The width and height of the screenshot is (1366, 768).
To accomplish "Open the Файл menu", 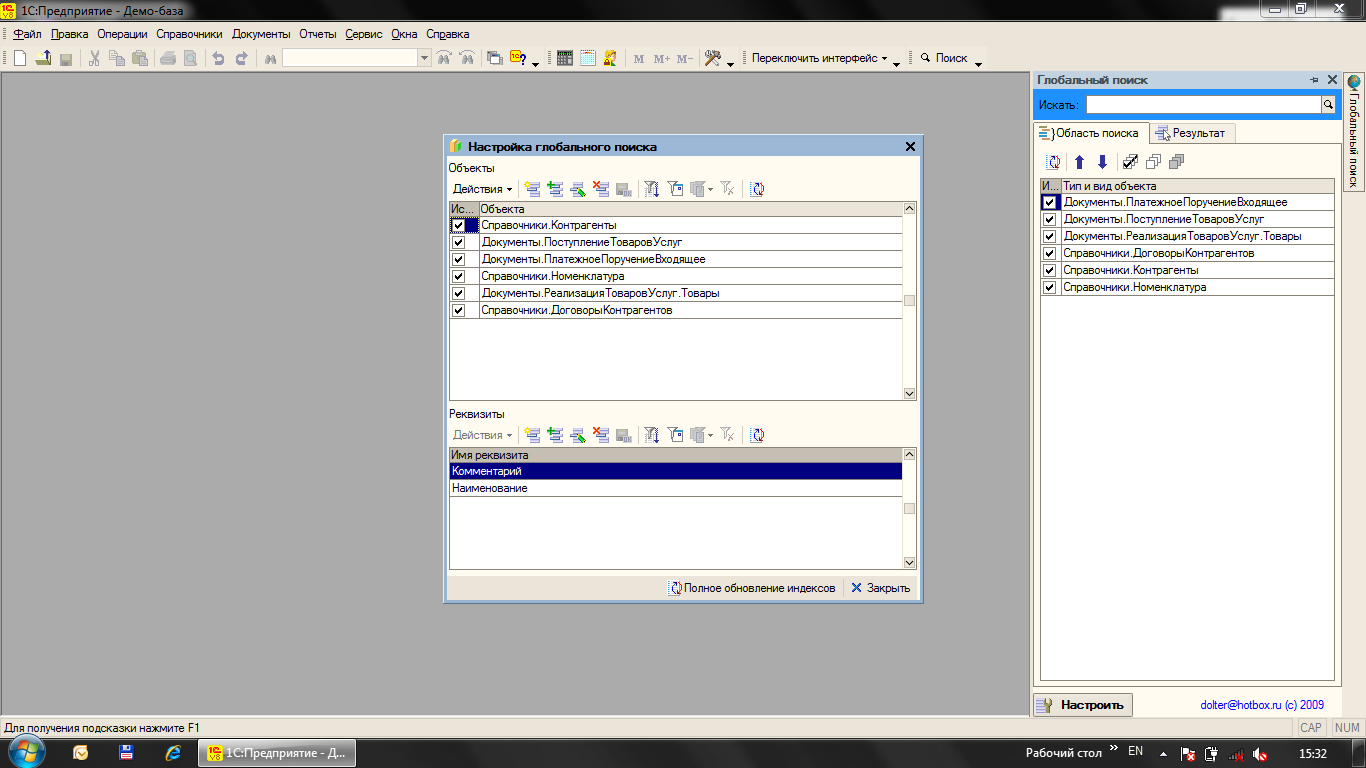I will tap(27, 33).
